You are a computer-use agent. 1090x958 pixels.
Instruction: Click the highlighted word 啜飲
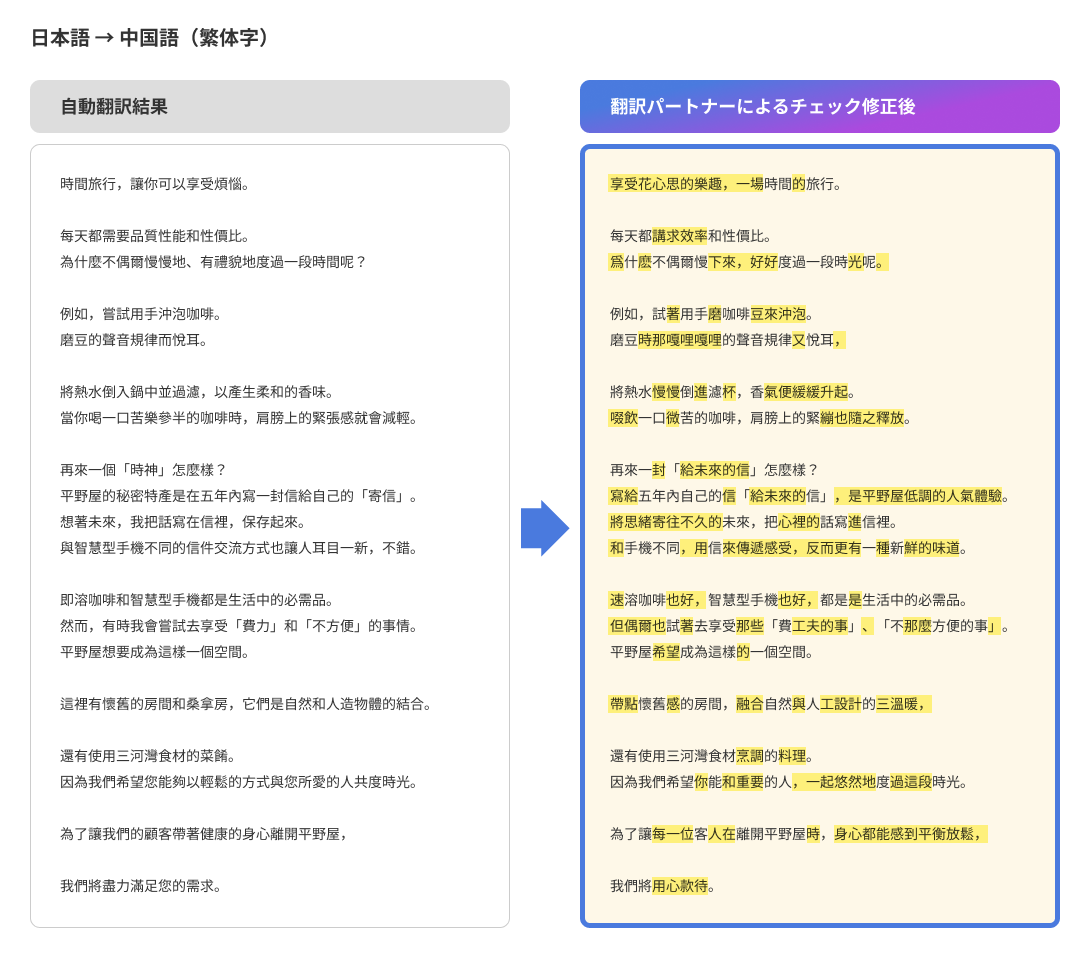pos(624,418)
